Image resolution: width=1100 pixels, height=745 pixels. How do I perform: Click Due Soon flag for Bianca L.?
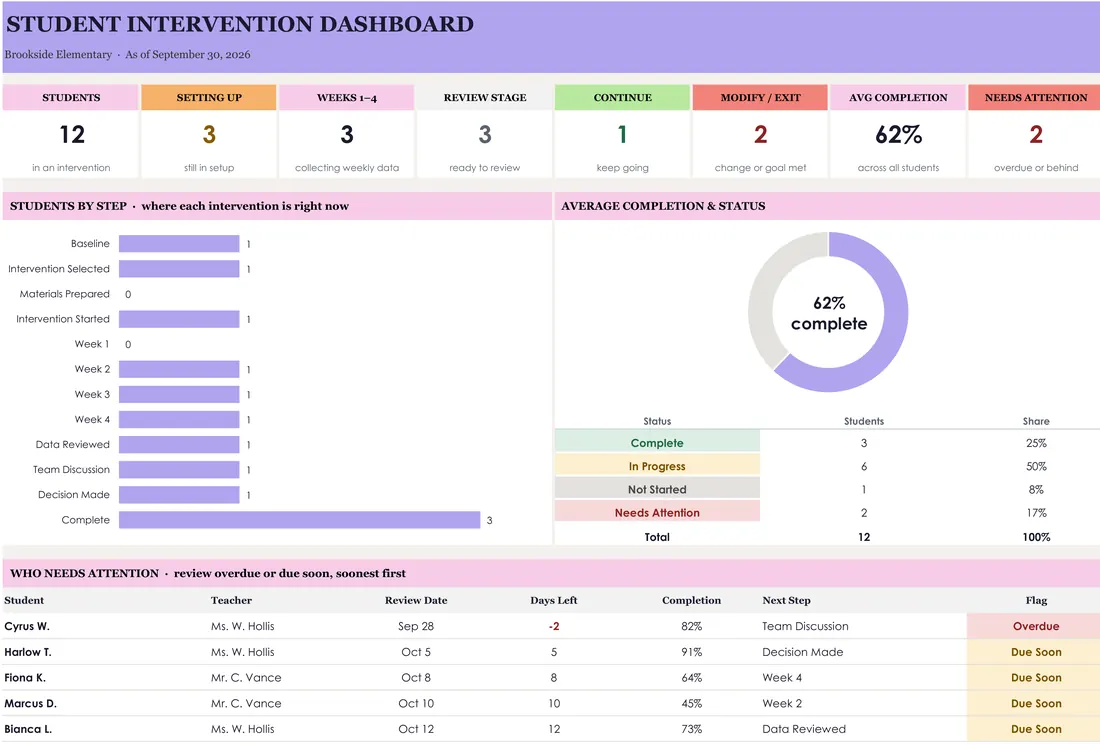[1035, 729]
